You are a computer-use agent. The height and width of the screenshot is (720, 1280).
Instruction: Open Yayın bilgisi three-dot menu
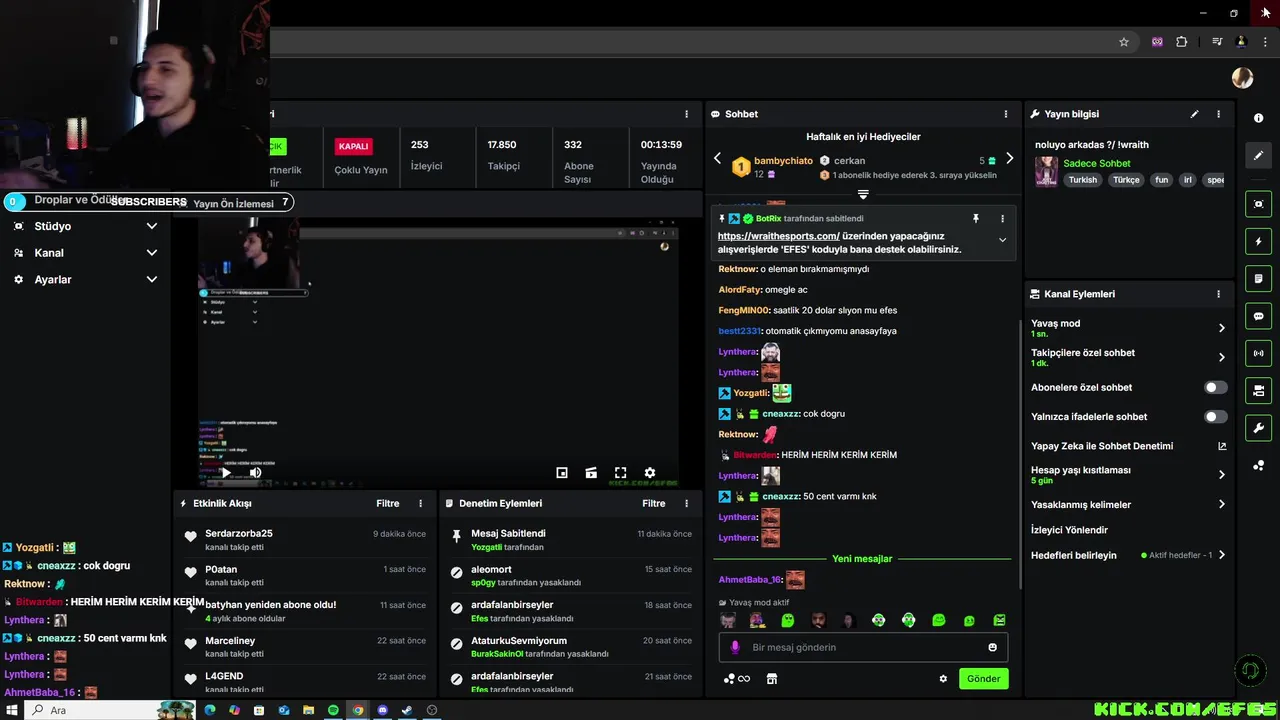(x=1218, y=114)
